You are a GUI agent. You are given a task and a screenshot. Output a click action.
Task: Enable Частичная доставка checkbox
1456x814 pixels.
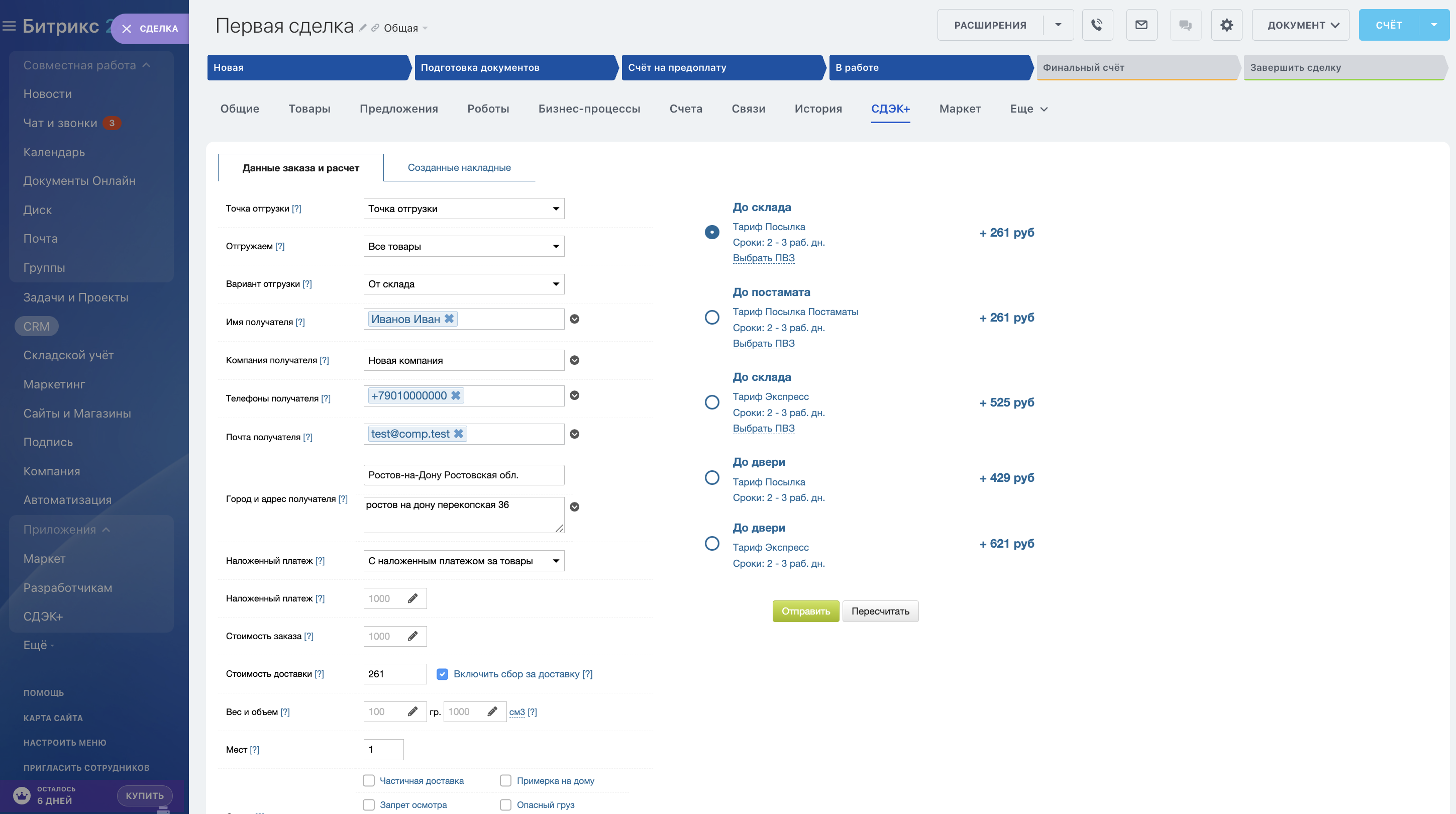(369, 781)
